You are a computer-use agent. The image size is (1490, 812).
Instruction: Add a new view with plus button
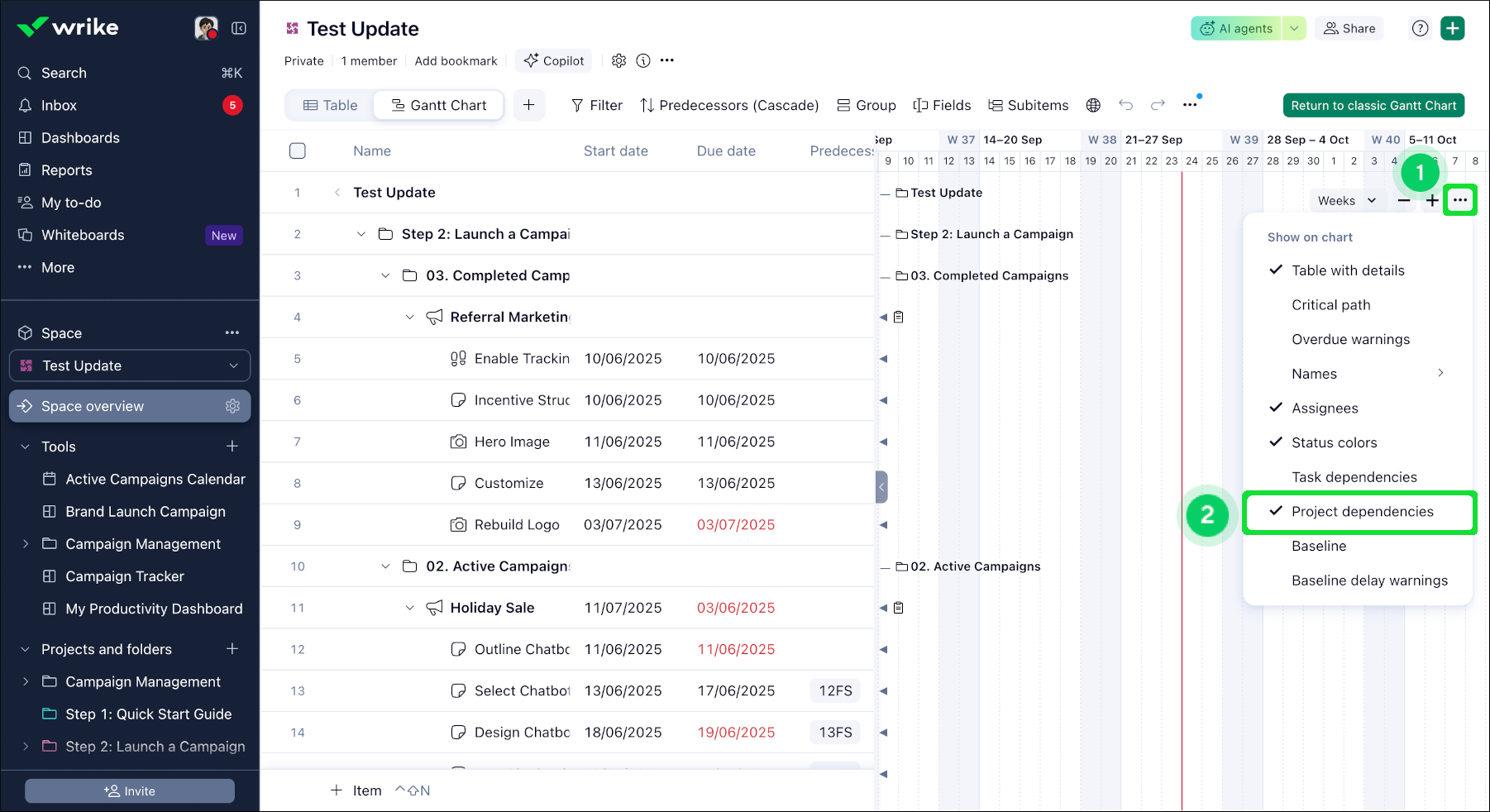pos(529,105)
